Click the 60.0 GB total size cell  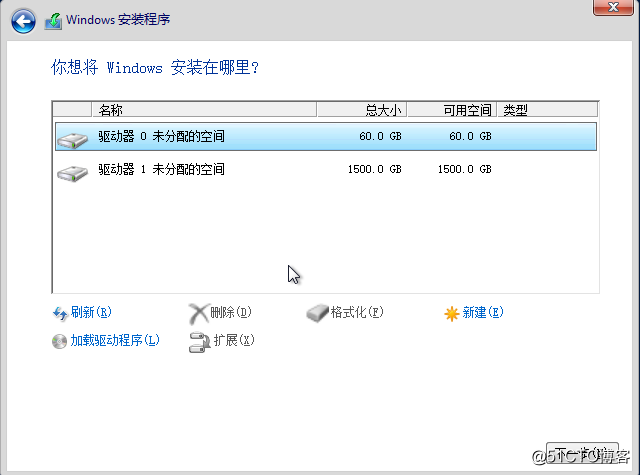click(380, 136)
